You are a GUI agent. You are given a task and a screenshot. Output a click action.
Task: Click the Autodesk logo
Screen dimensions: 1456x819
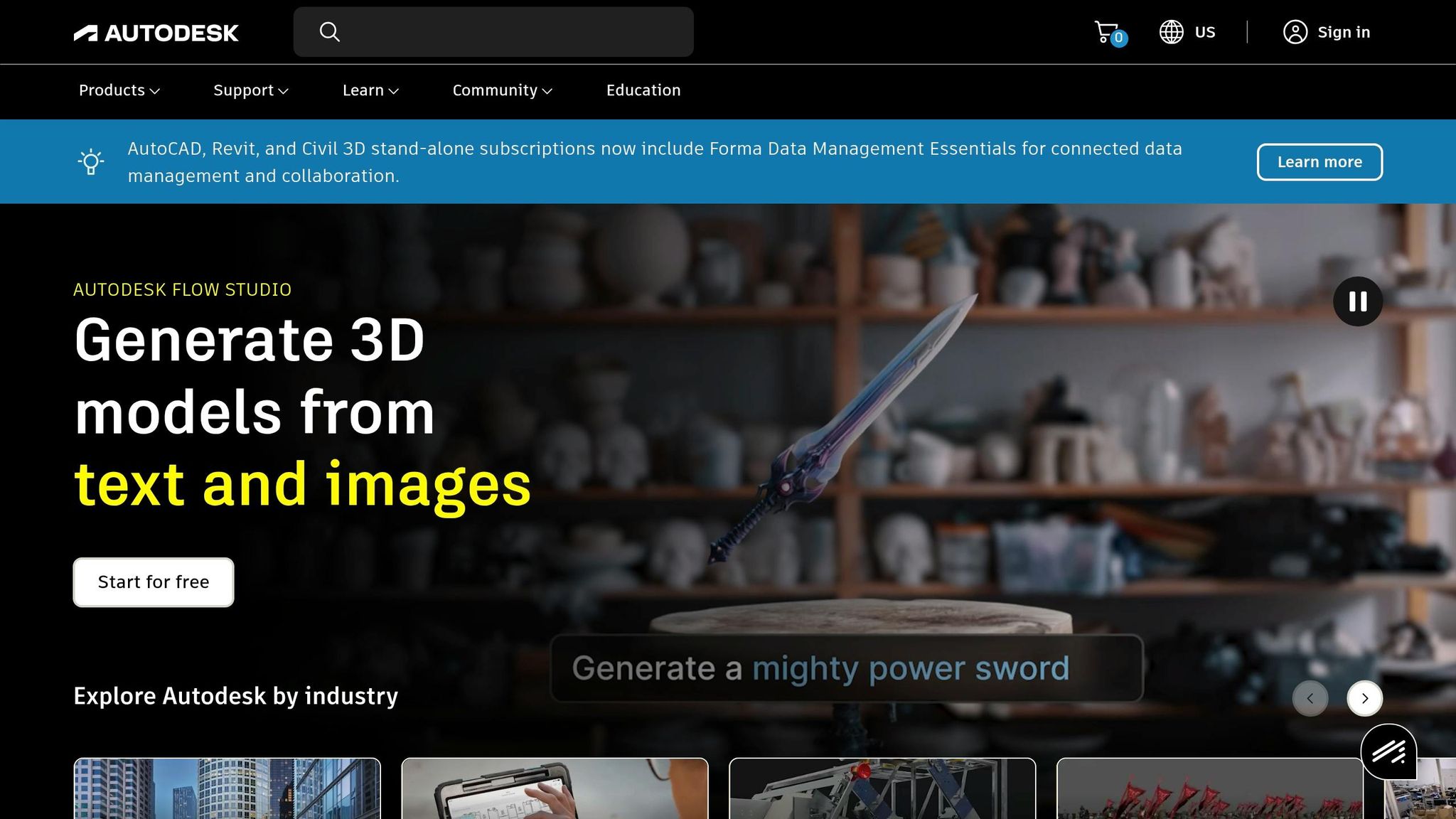[156, 32]
